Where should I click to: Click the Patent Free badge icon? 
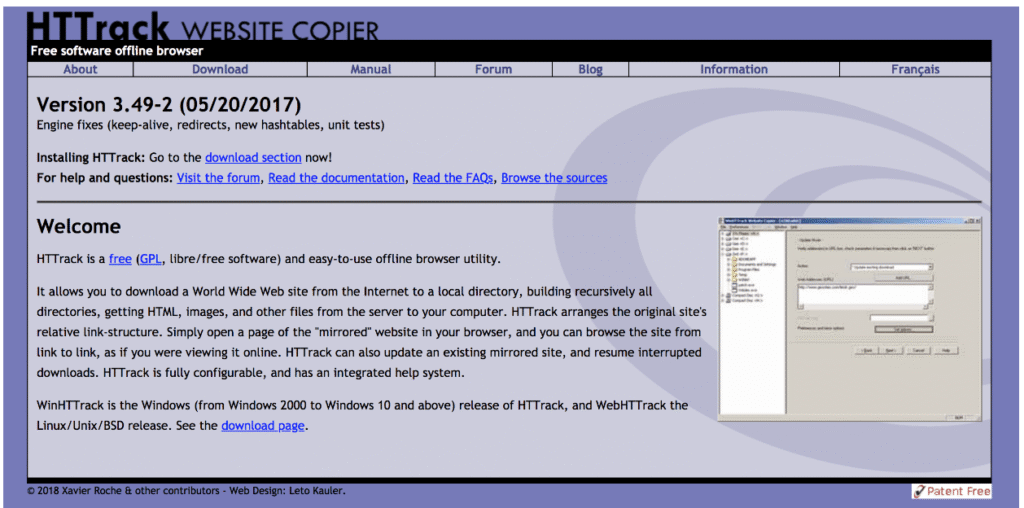pyautogui.click(x=951, y=491)
